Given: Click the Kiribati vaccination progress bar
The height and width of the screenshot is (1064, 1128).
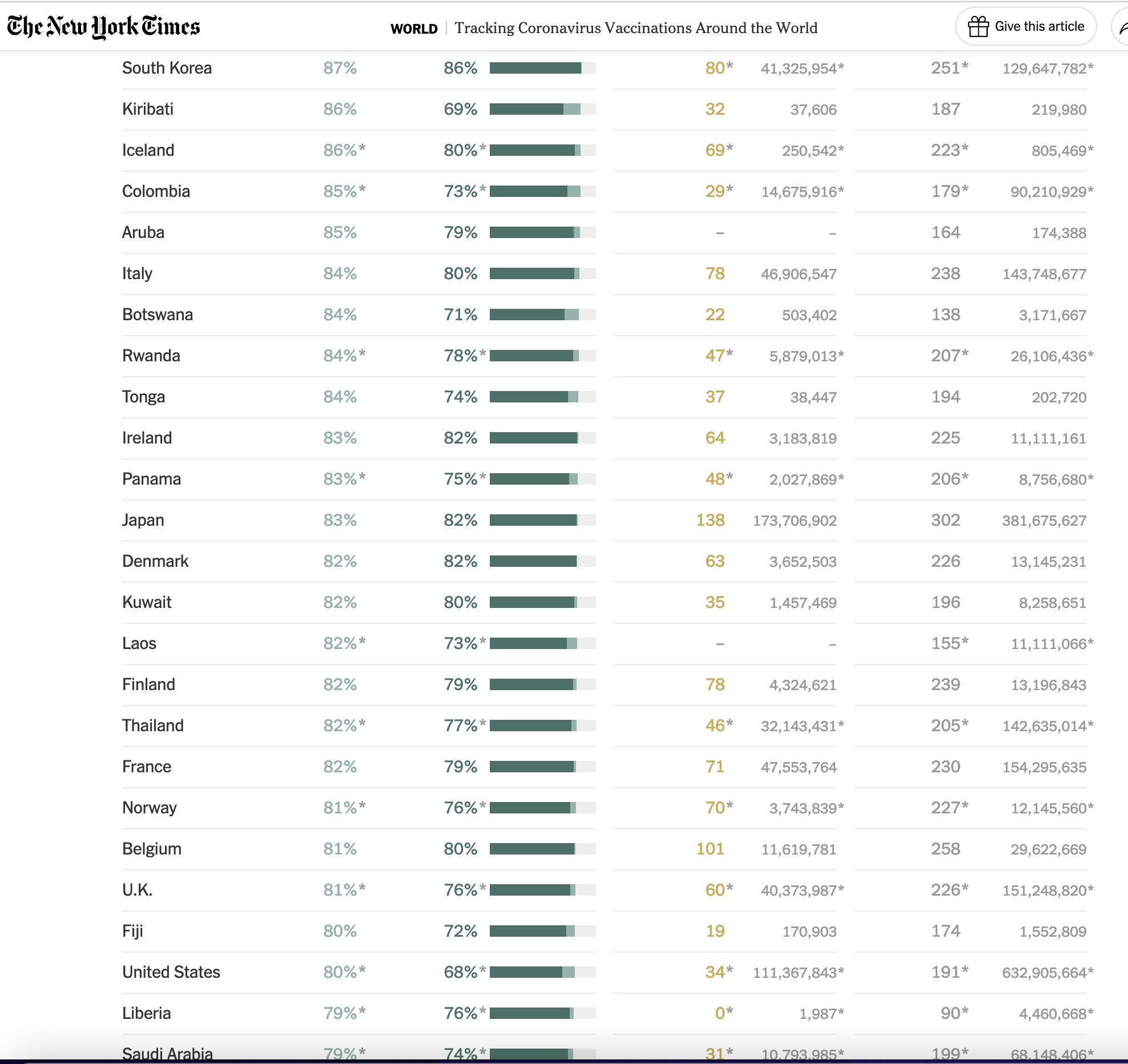Looking at the screenshot, I should coord(542,109).
